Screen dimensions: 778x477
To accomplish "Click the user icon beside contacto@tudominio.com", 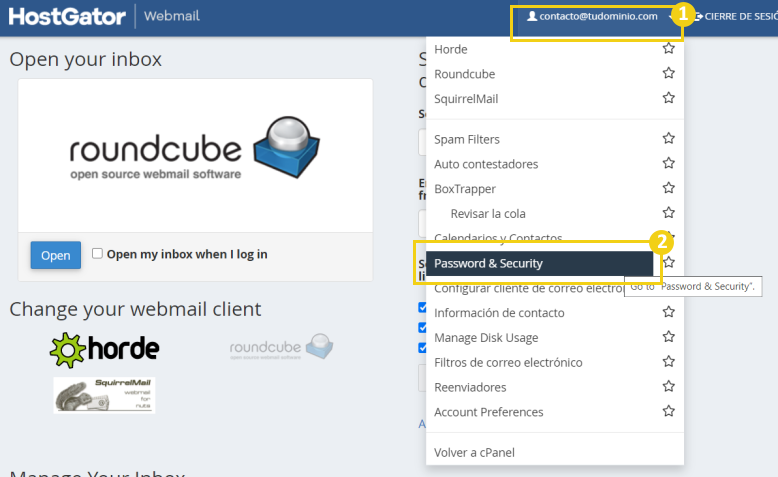I will (532, 16).
